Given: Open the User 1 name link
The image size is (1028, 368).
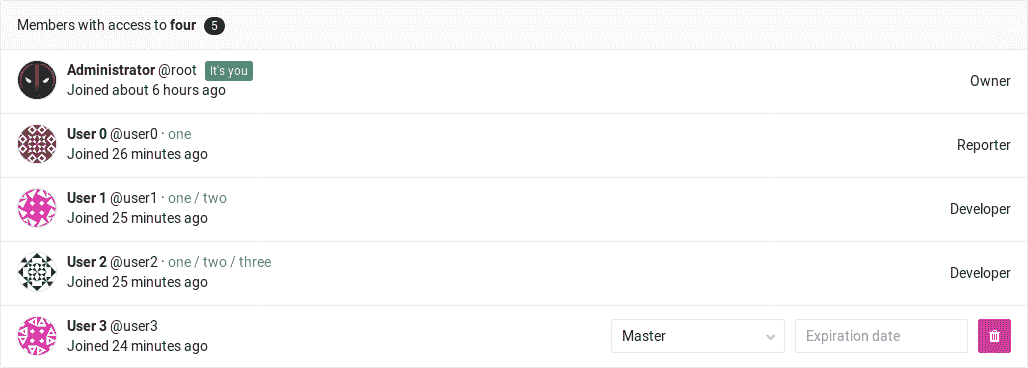Looking at the screenshot, I should pyautogui.click(x=87, y=198).
